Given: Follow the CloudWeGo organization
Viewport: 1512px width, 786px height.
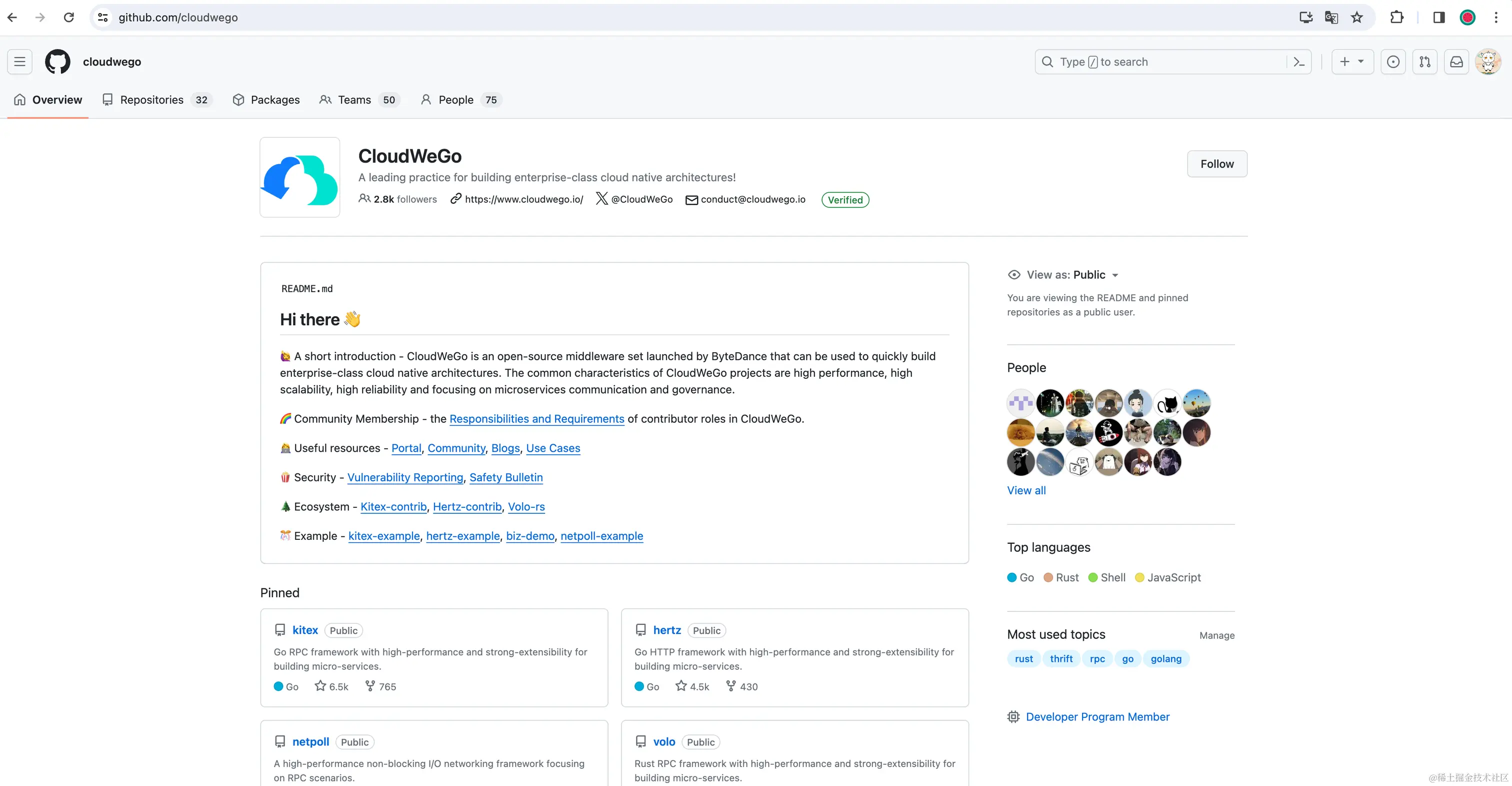Looking at the screenshot, I should coord(1217,164).
